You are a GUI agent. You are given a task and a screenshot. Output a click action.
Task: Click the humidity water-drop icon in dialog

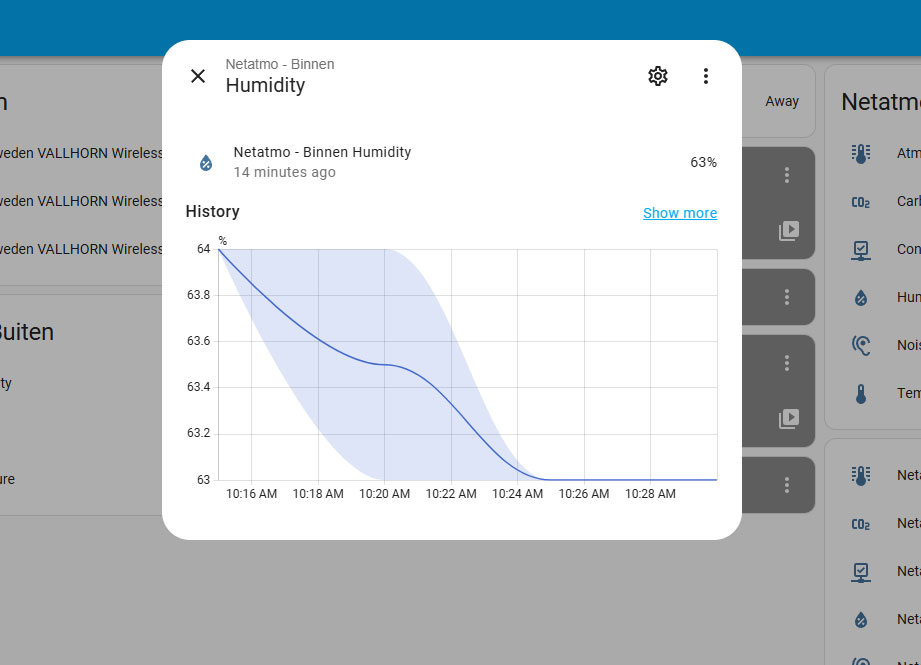pos(206,163)
